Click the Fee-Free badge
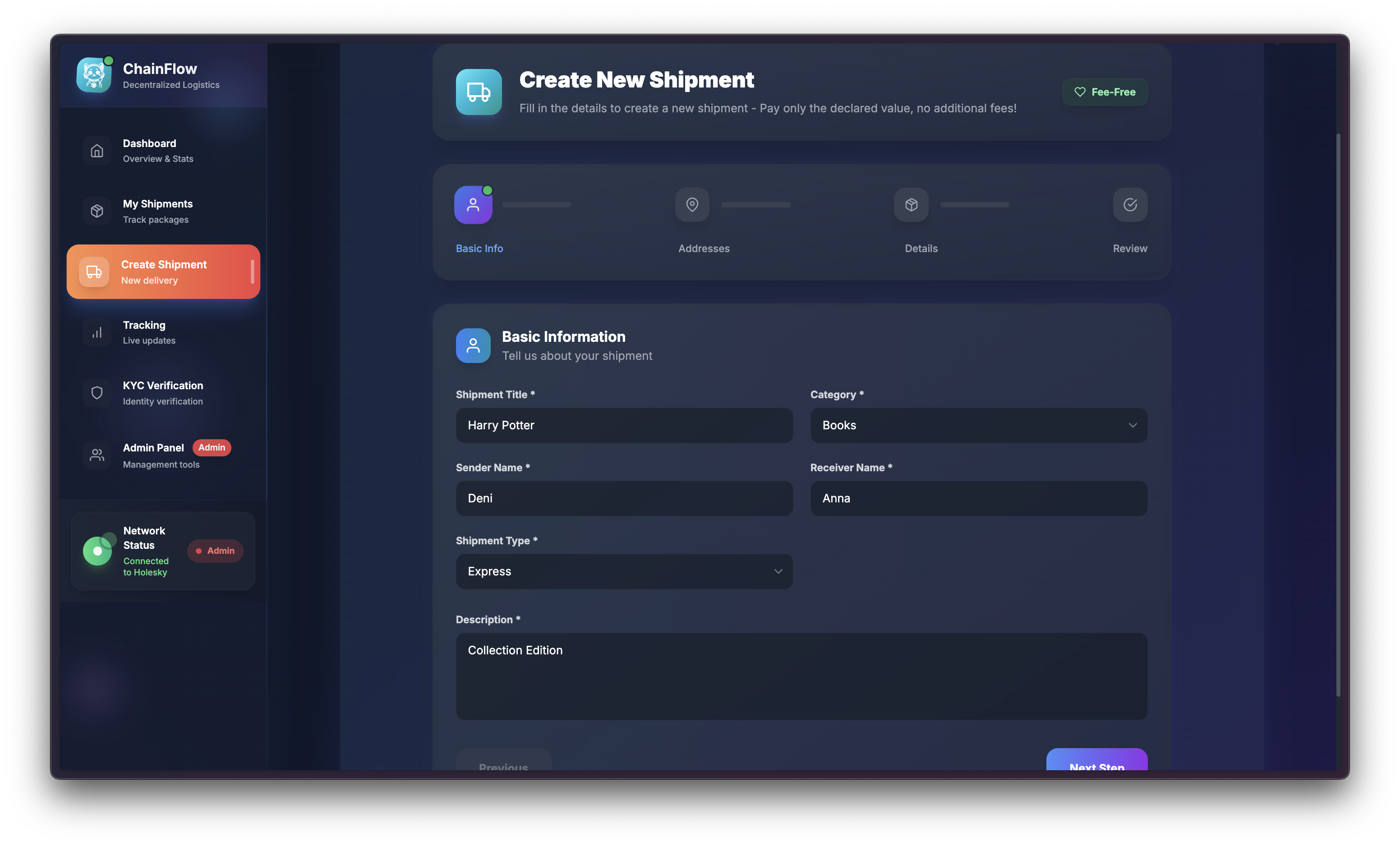The height and width of the screenshot is (846, 1400). 1104,92
